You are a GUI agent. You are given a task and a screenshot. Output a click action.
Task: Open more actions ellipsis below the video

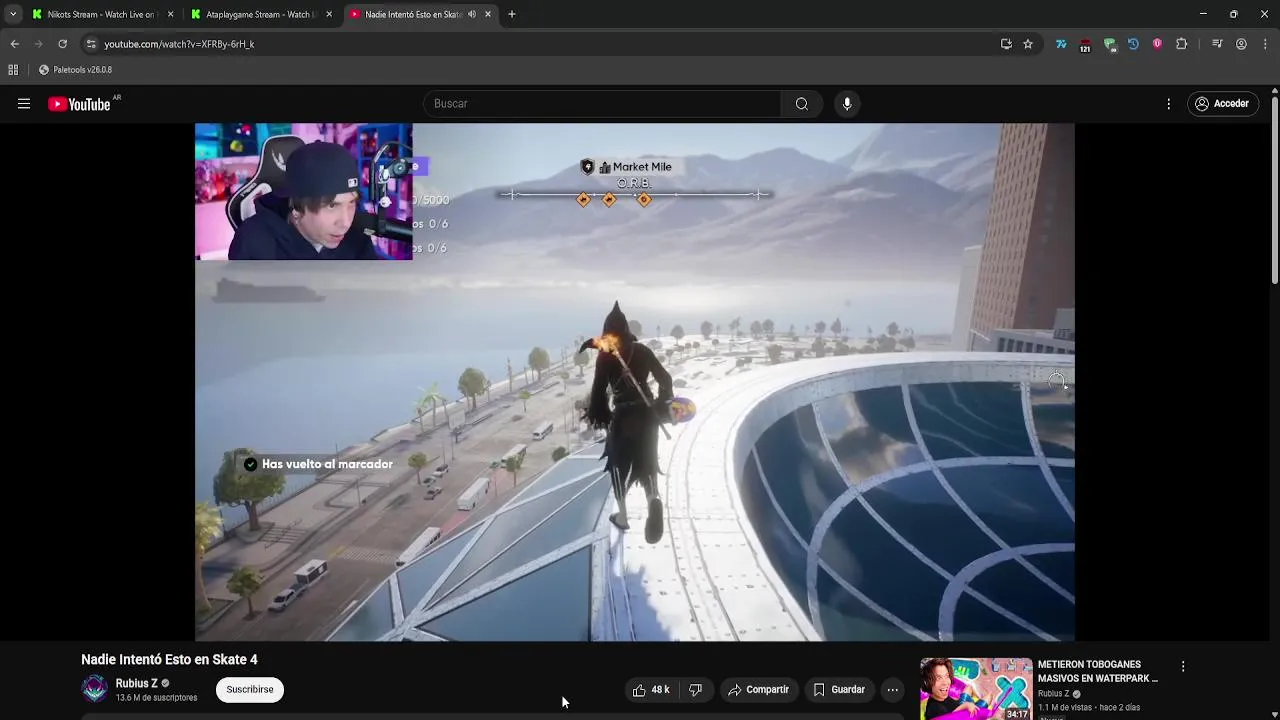(x=893, y=690)
